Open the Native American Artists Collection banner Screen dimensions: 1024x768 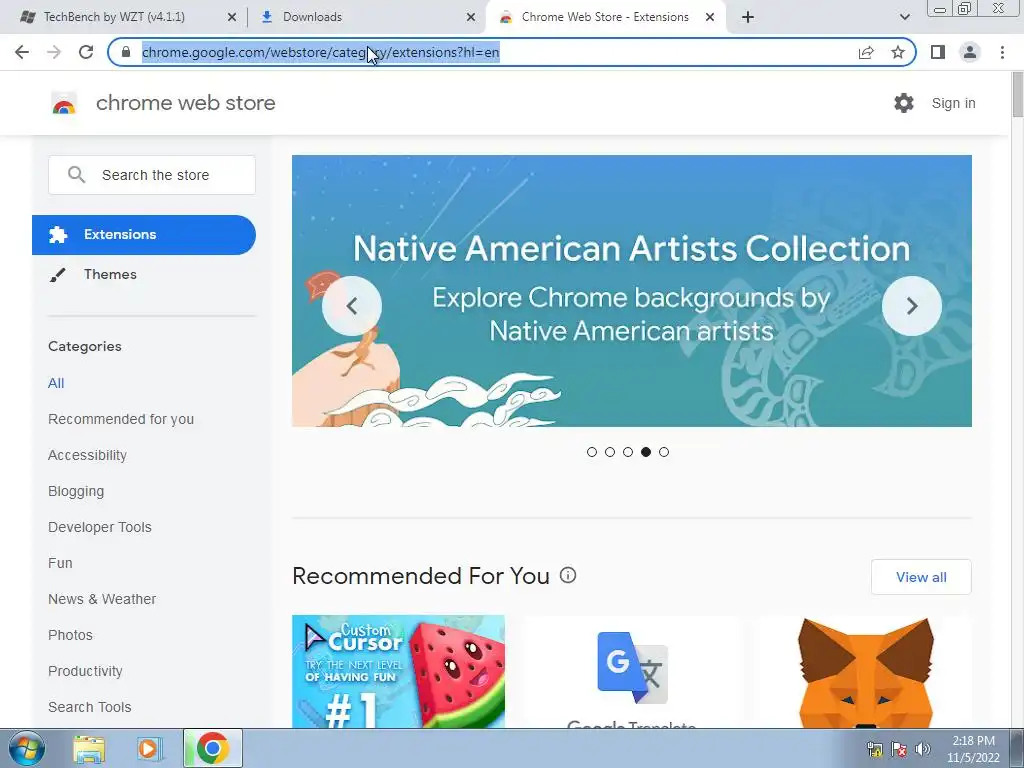point(632,291)
